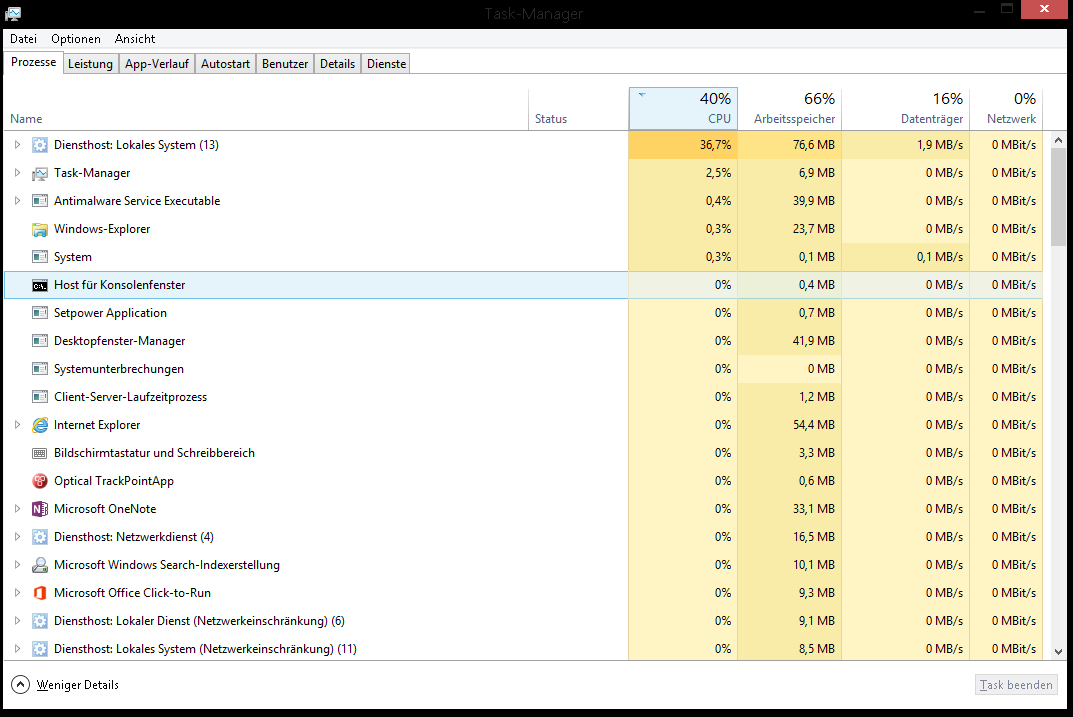Expand Diensthost: Netzwerkdienst (4)
1073x717 pixels.
18,537
